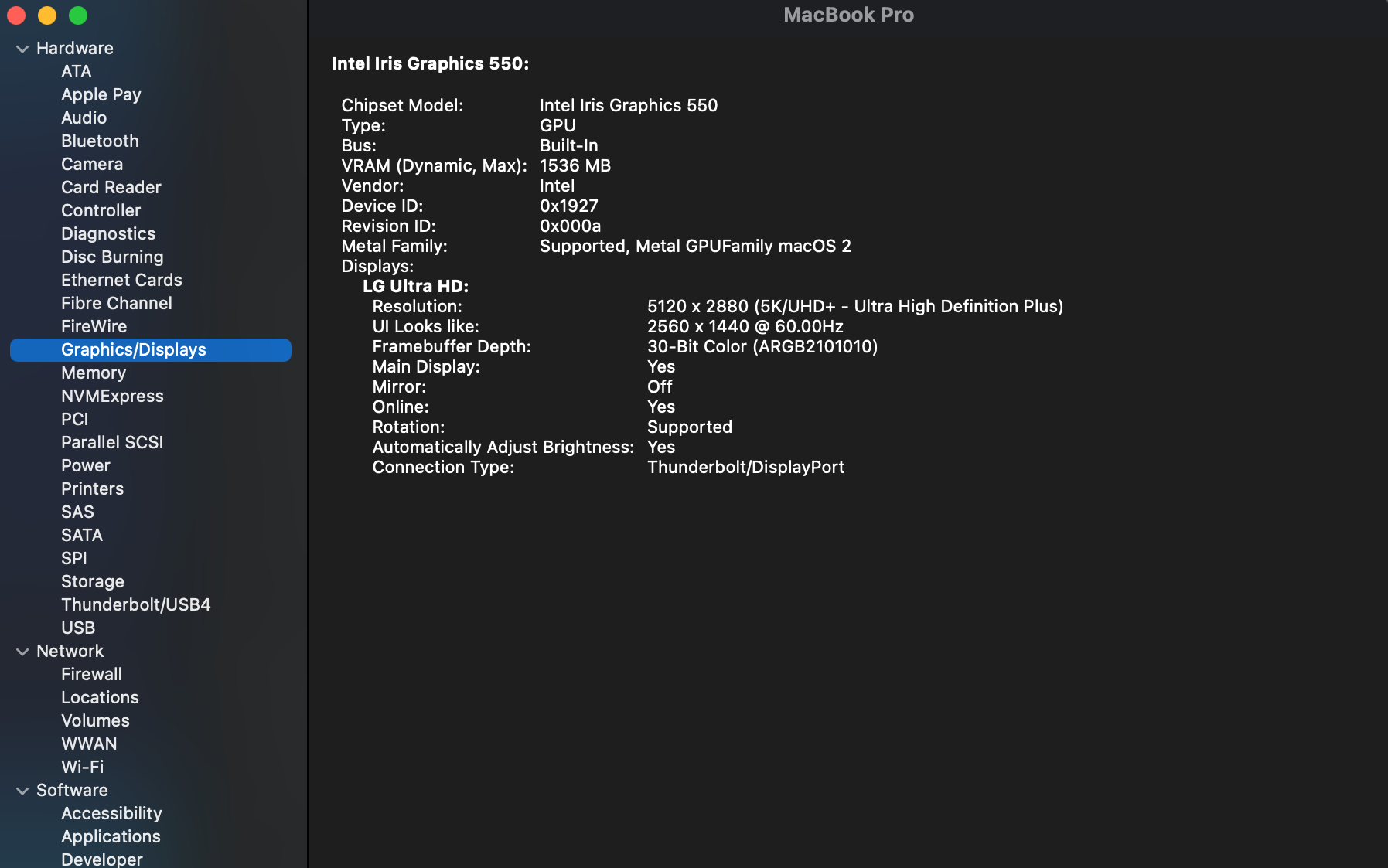Collapse the Software section chevron
Screen dimensions: 1388x868
pos(22,791)
